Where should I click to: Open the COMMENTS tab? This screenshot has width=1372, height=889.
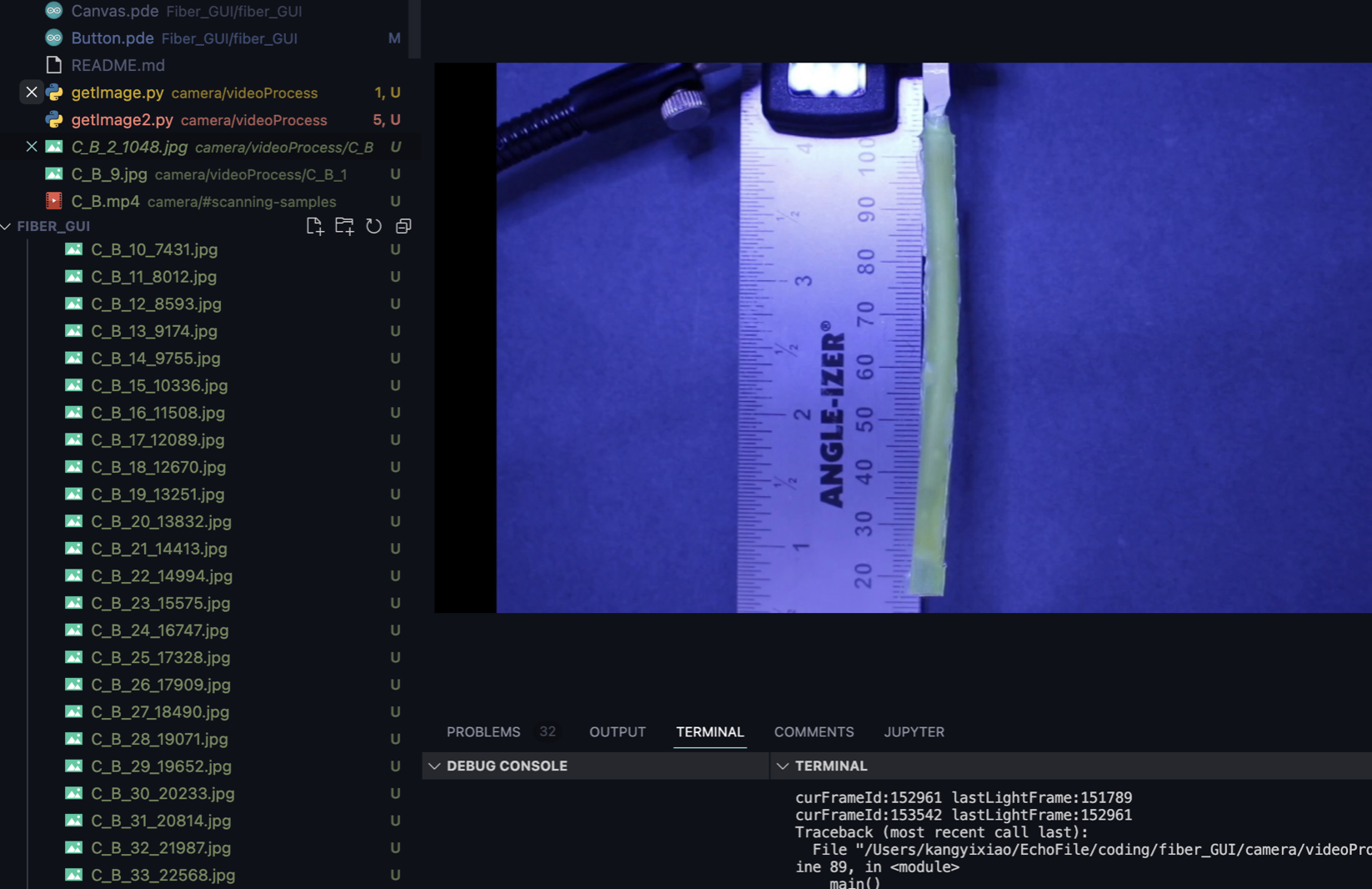click(814, 732)
